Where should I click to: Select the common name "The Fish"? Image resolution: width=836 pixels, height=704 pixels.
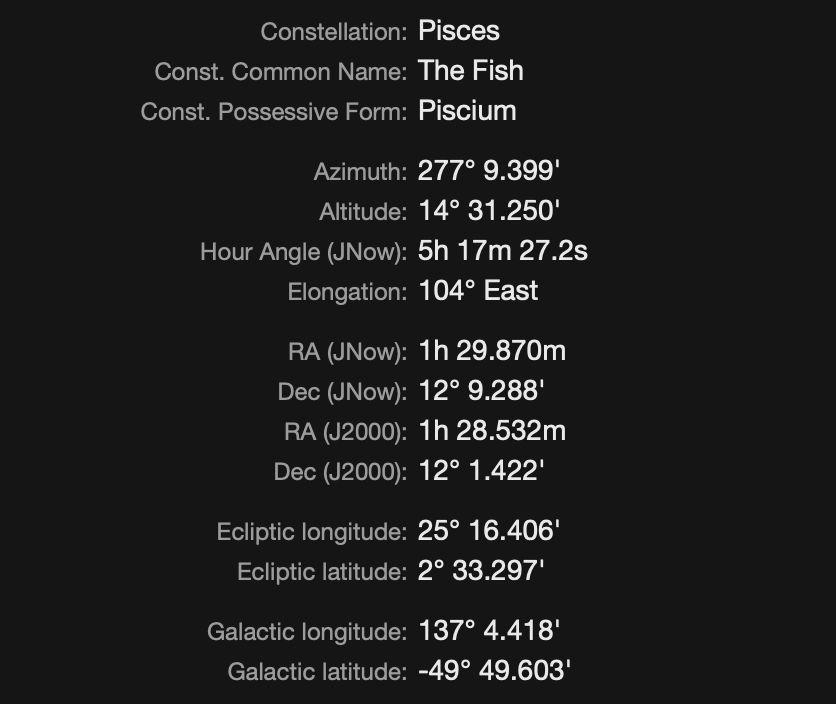pos(471,71)
